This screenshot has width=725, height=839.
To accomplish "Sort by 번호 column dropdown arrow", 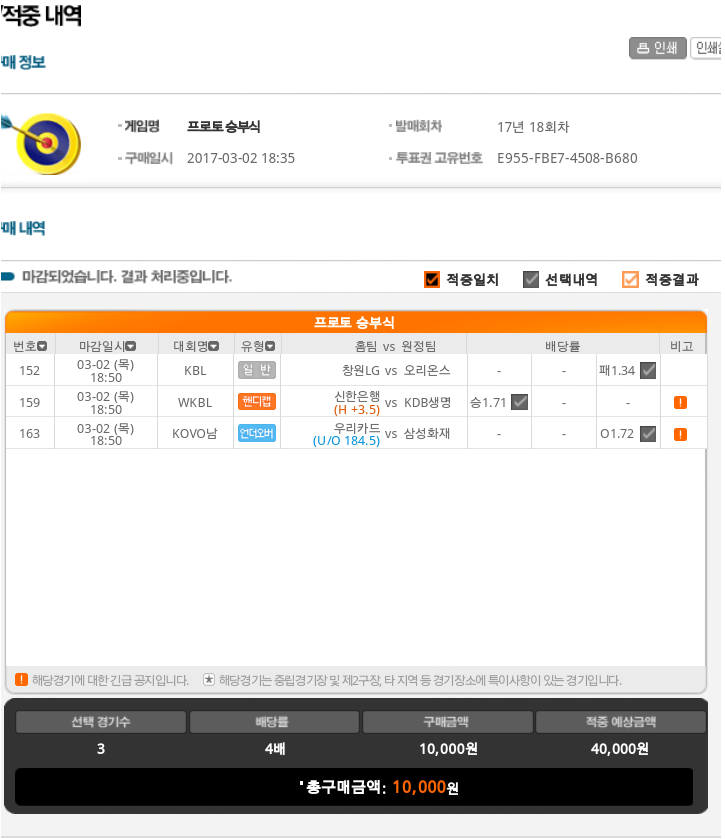I will (x=42, y=346).
